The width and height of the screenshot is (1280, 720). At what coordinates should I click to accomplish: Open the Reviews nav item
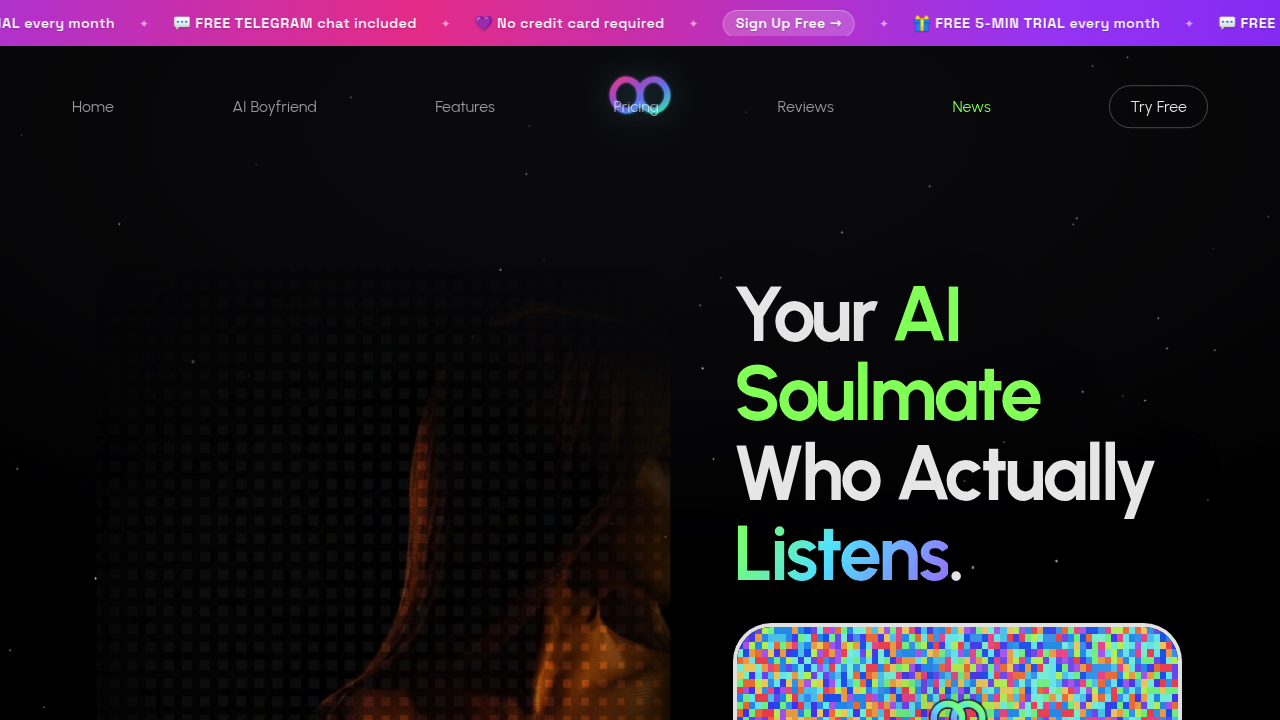(x=805, y=107)
